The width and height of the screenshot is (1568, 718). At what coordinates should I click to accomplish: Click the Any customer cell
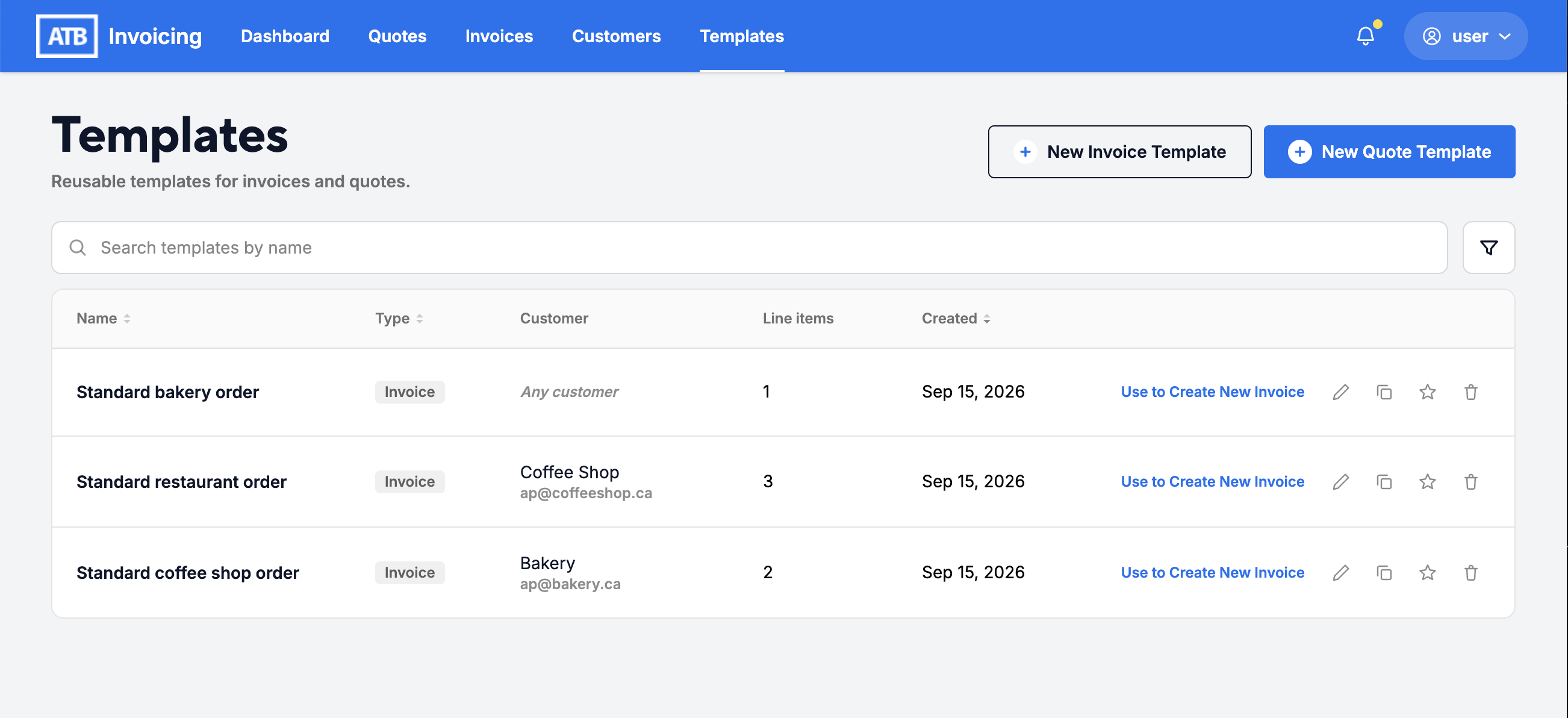tap(568, 392)
